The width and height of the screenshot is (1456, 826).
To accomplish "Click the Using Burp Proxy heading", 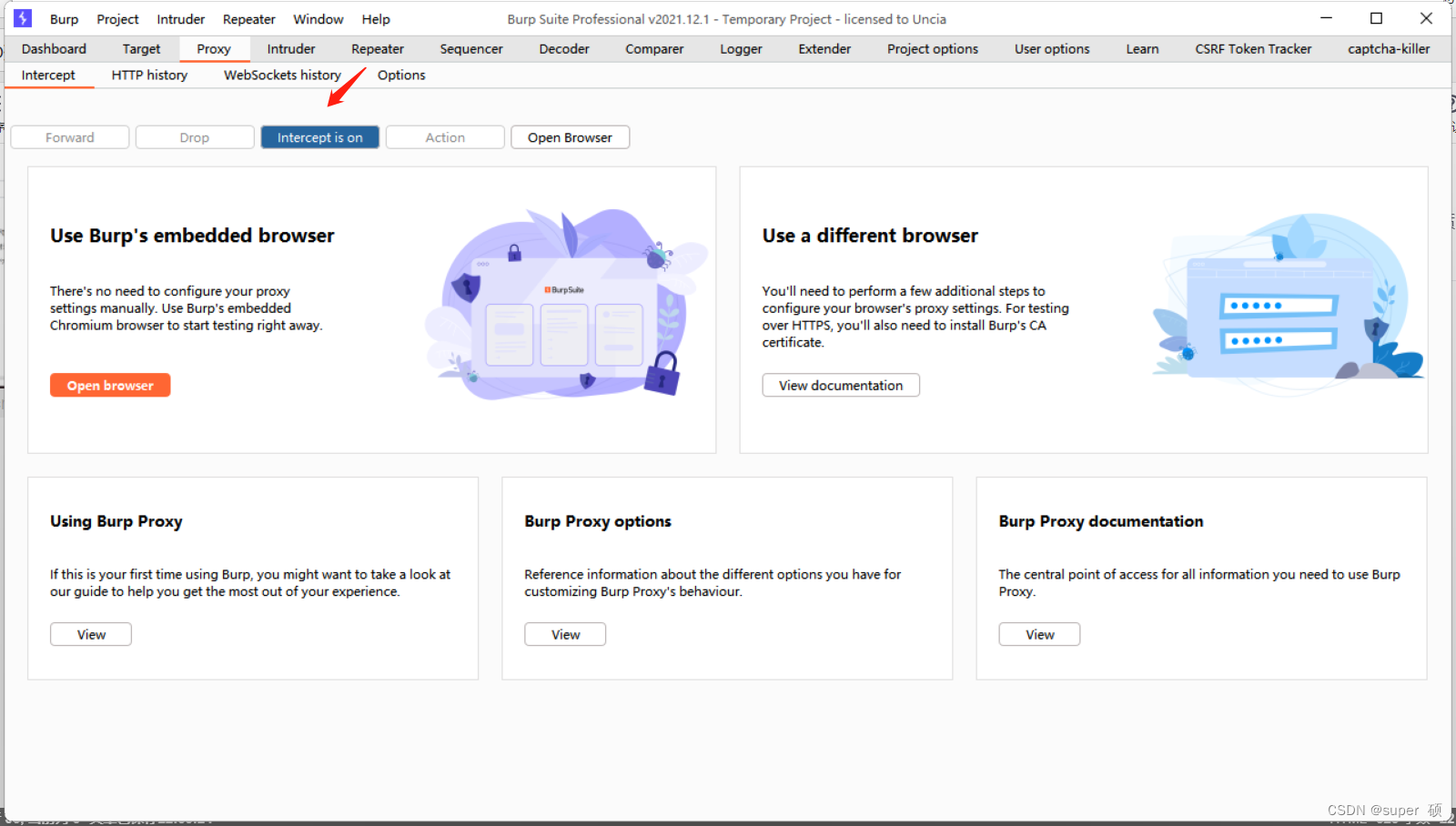I will pyautogui.click(x=116, y=521).
